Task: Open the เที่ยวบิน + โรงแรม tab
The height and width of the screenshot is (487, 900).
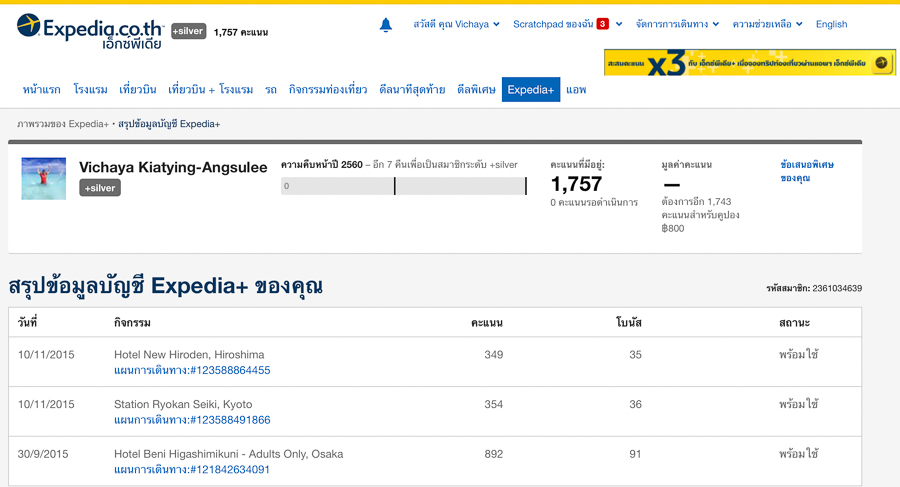Action: (x=211, y=90)
